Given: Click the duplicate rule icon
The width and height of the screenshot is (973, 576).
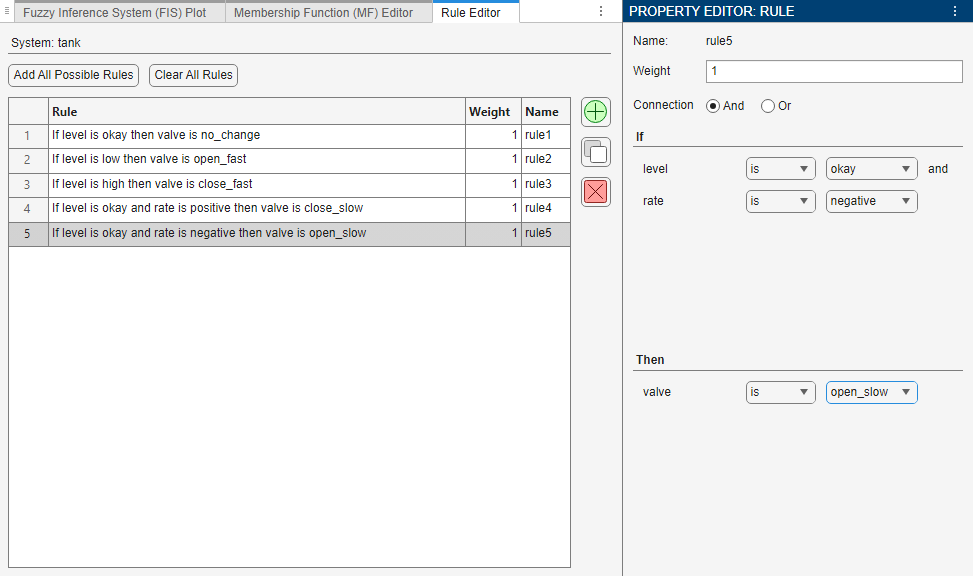Looking at the screenshot, I should [596, 152].
